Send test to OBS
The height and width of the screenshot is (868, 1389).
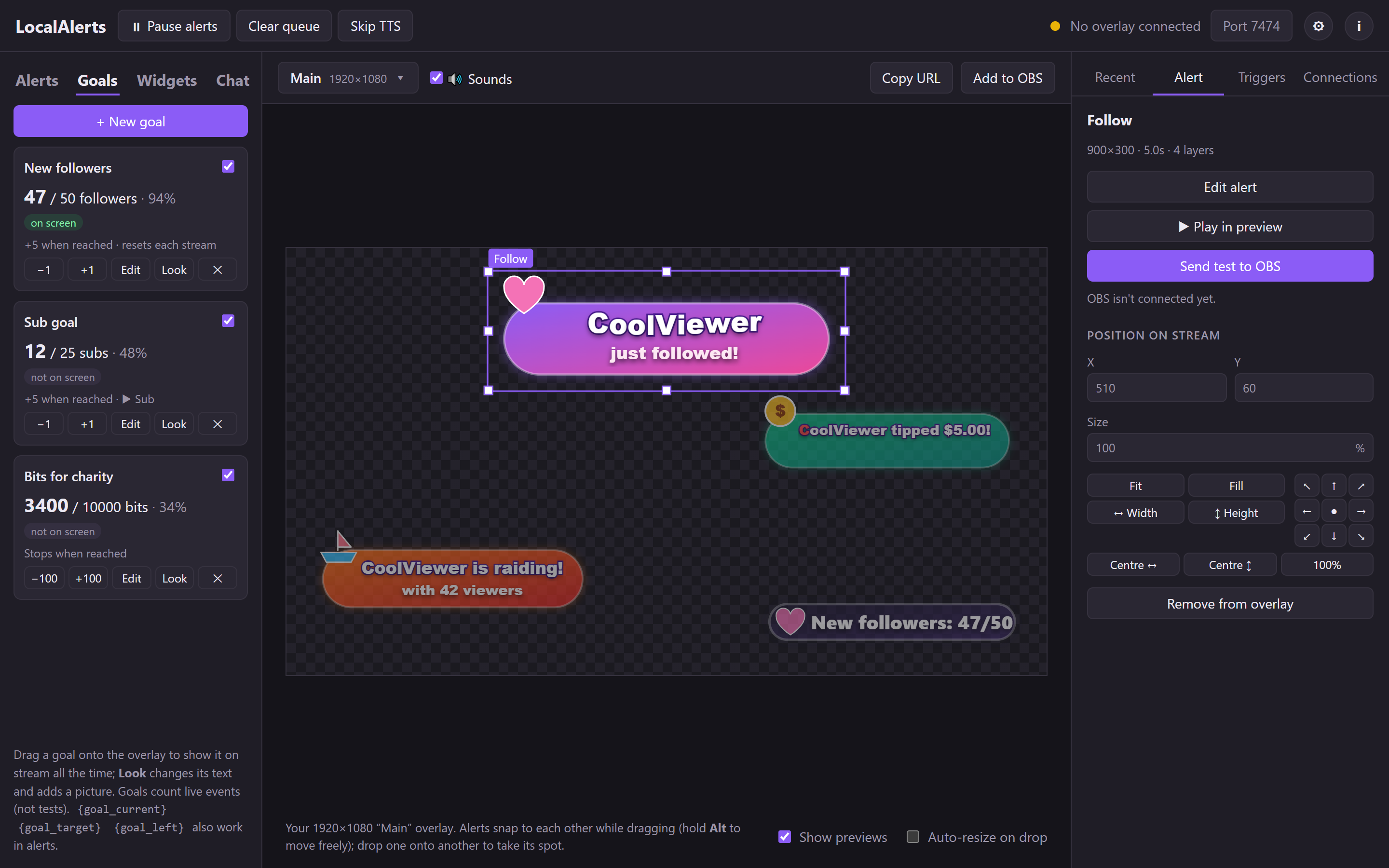[1230, 266]
